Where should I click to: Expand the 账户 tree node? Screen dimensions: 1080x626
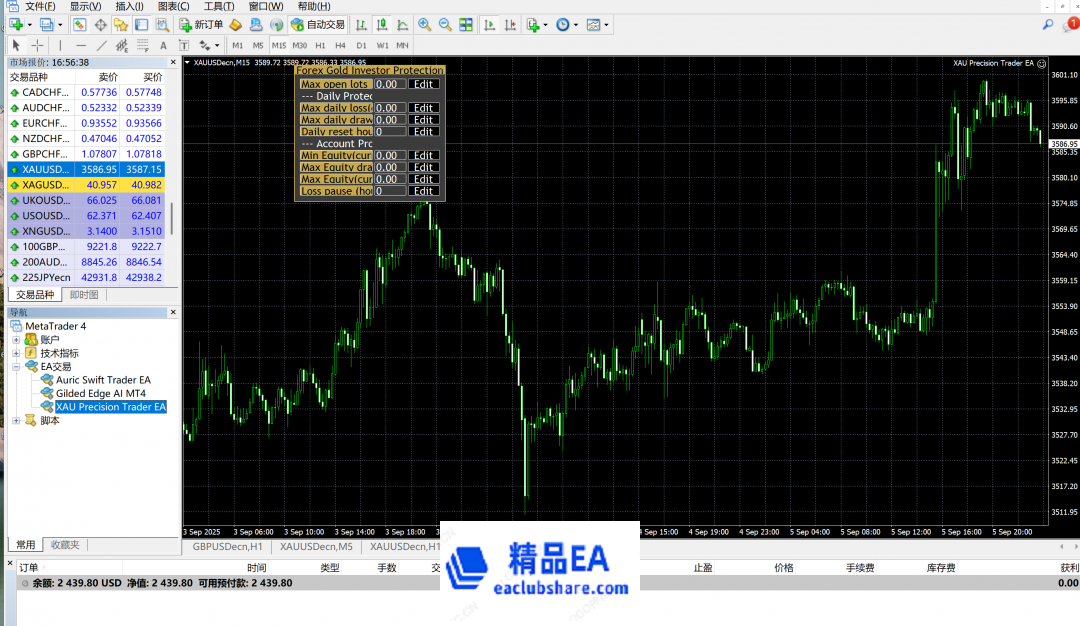17,340
